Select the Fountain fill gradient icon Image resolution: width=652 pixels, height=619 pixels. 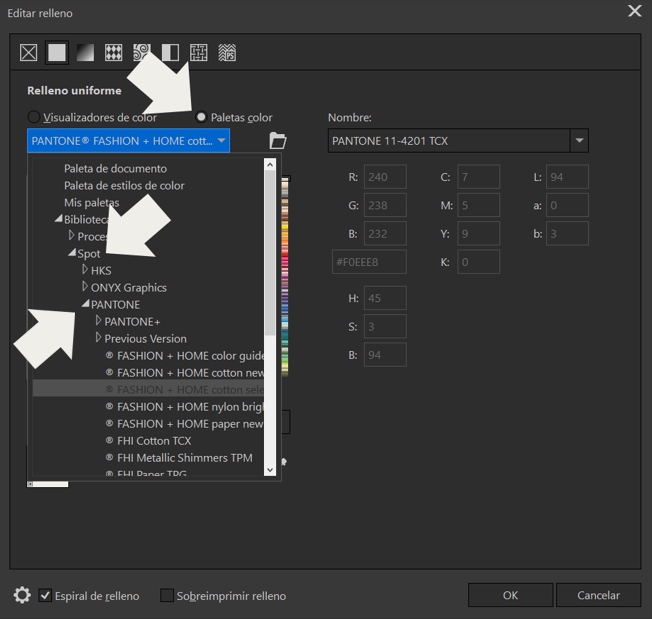pos(85,53)
